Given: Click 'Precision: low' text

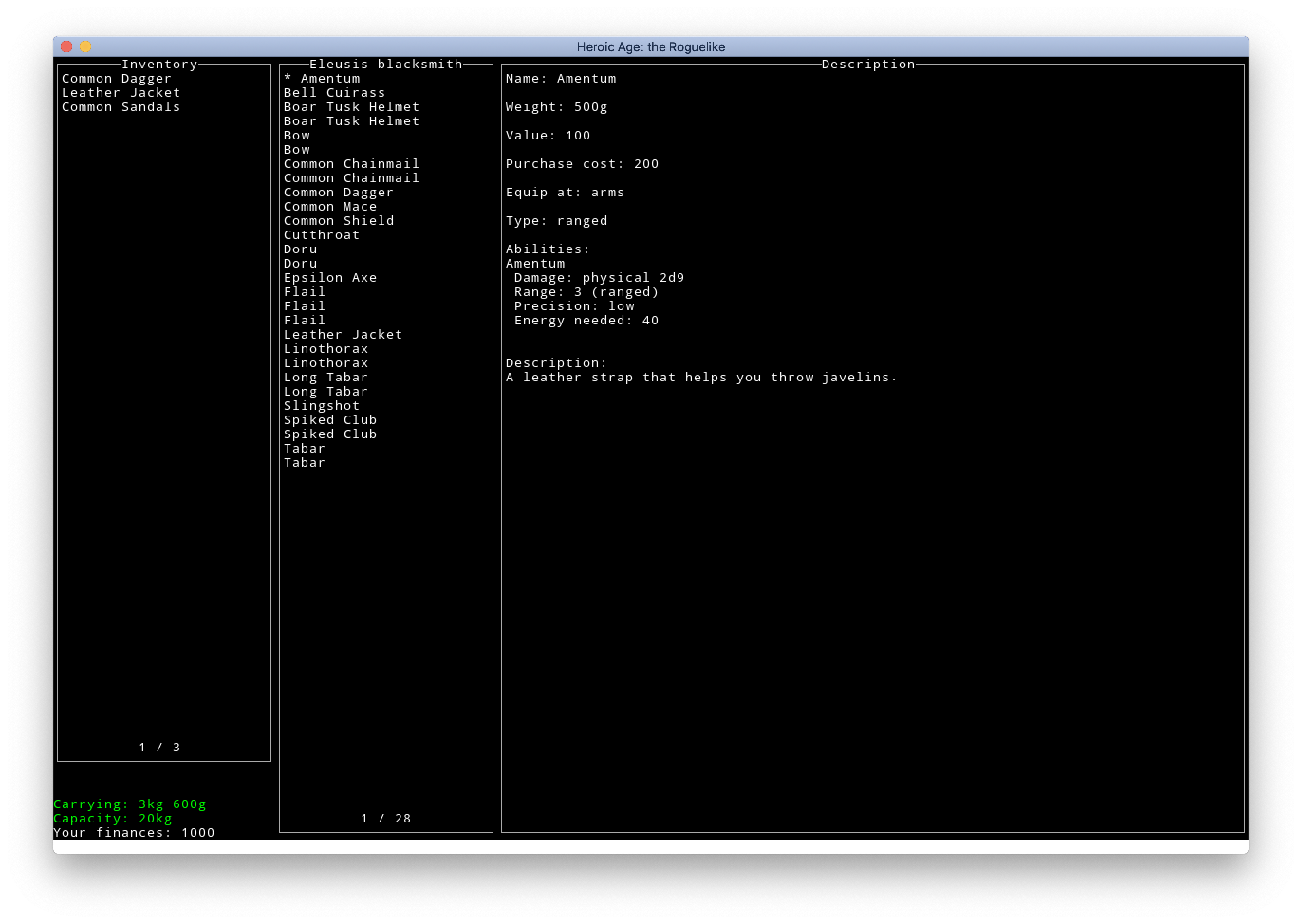Looking at the screenshot, I should (x=574, y=306).
